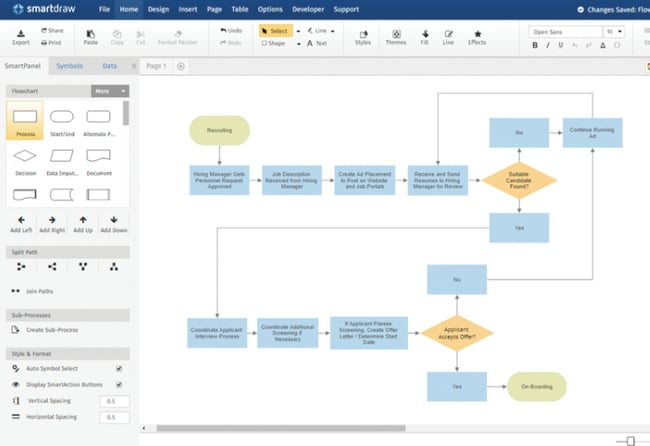This screenshot has width=650, height=446.
Task: Click the Vertical Spacing input field
Action: pos(114,401)
